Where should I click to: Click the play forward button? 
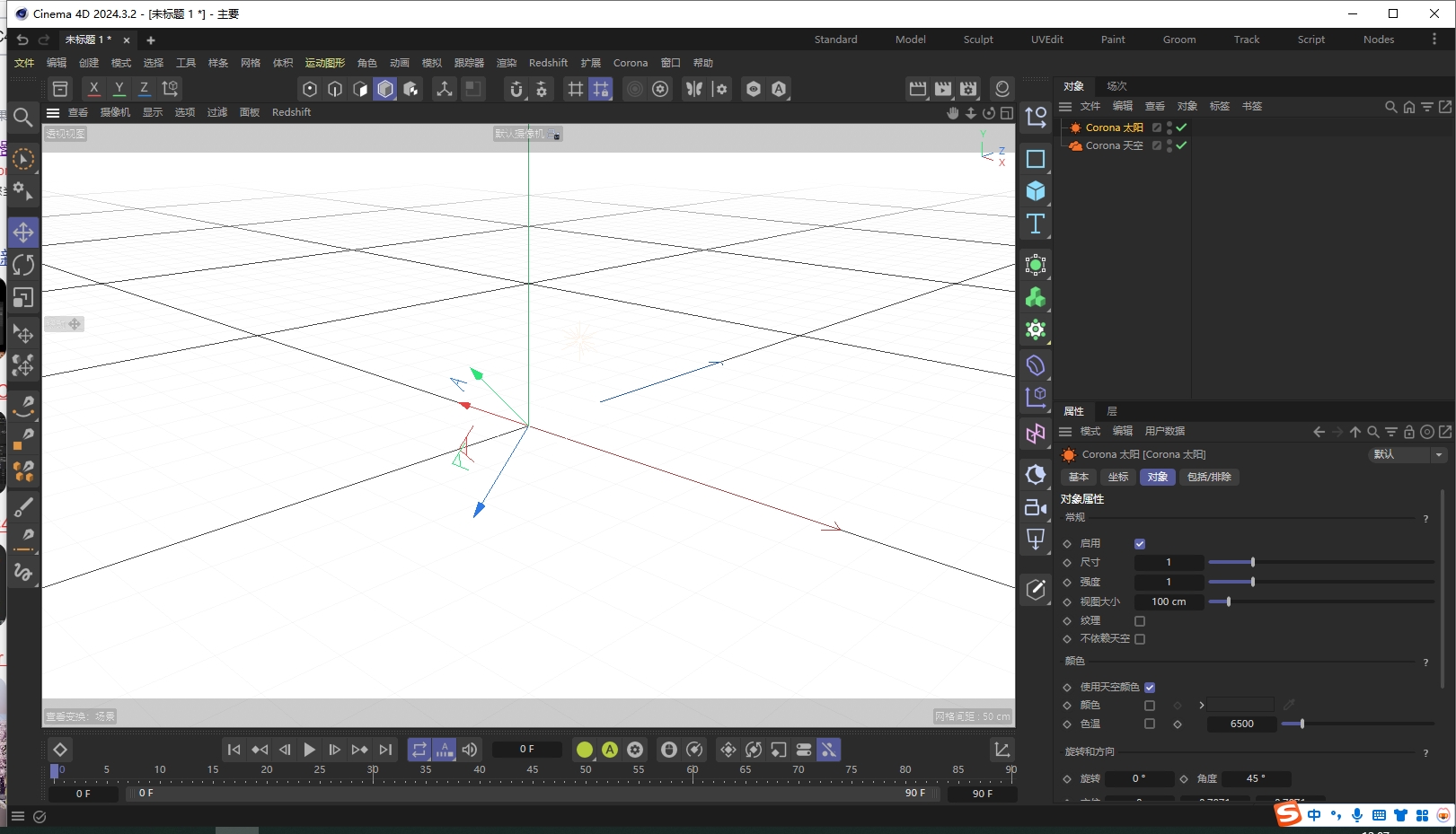click(310, 750)
